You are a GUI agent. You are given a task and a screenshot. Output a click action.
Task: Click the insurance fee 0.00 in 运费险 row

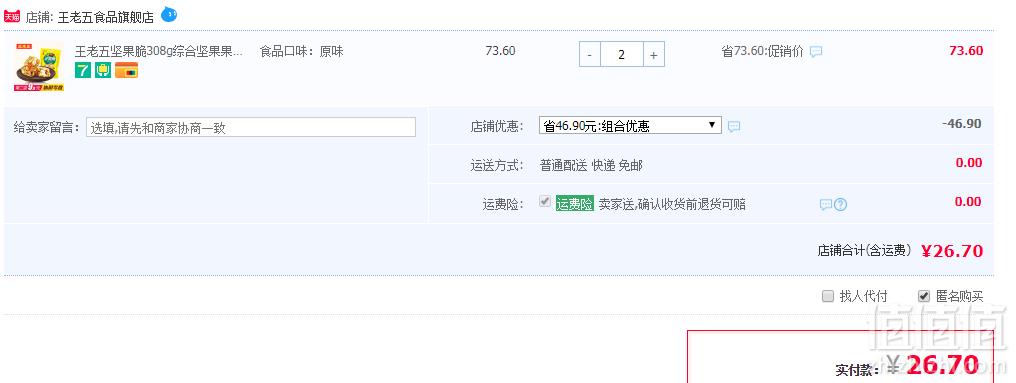[969, 201]
